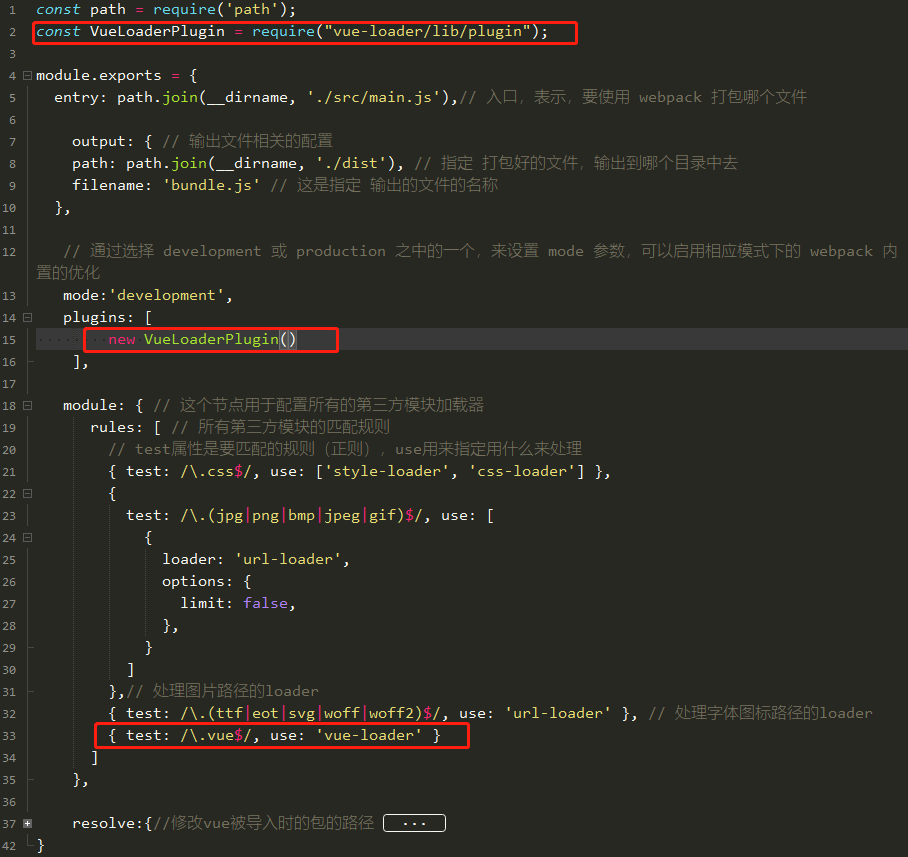Click the "rules:" key on line 19
Screen dimensions: 908x857
click(x=116, y=427)
